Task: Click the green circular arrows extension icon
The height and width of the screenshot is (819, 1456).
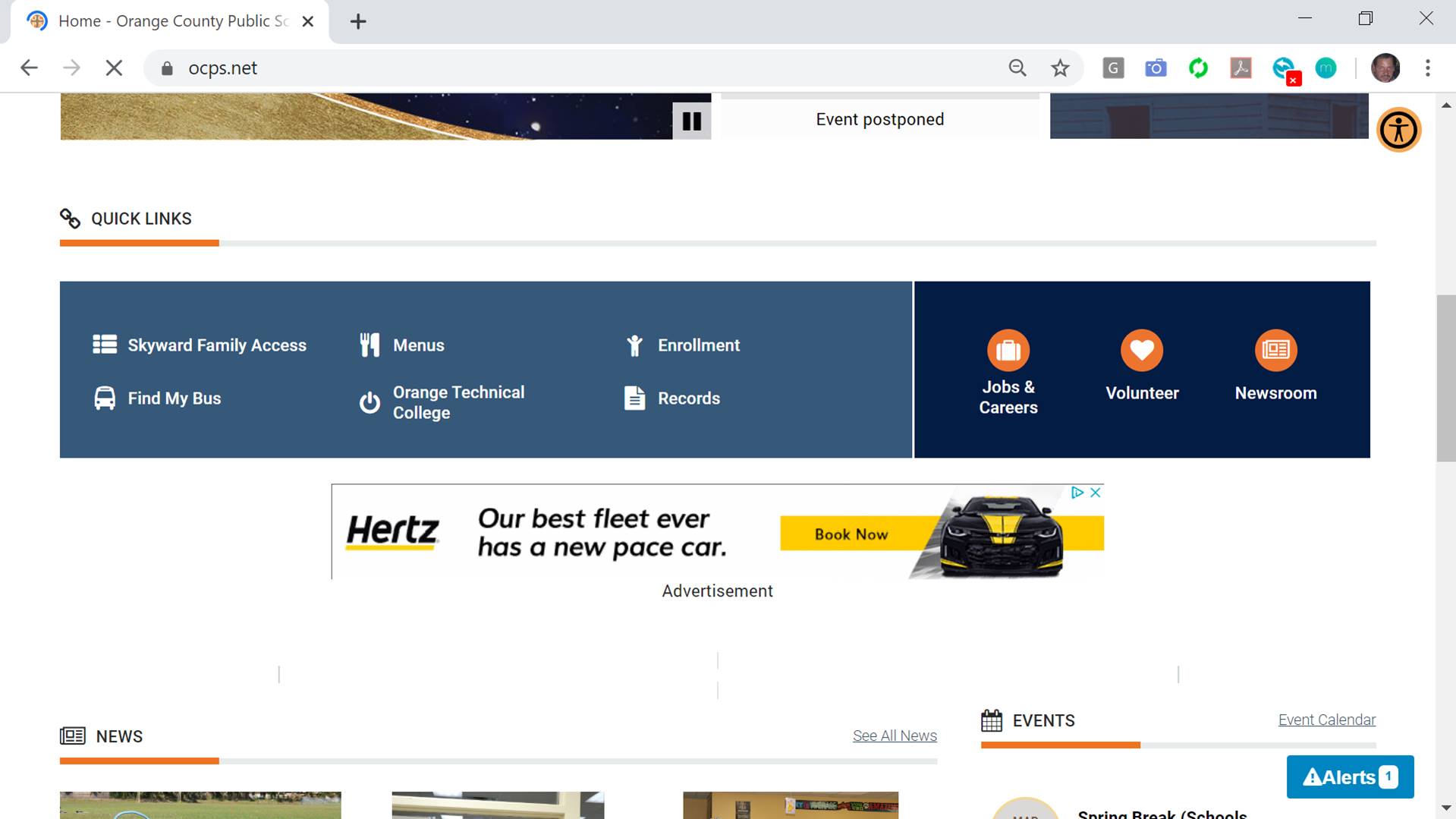Action: pyautogui.click(x=1198, y=68)
